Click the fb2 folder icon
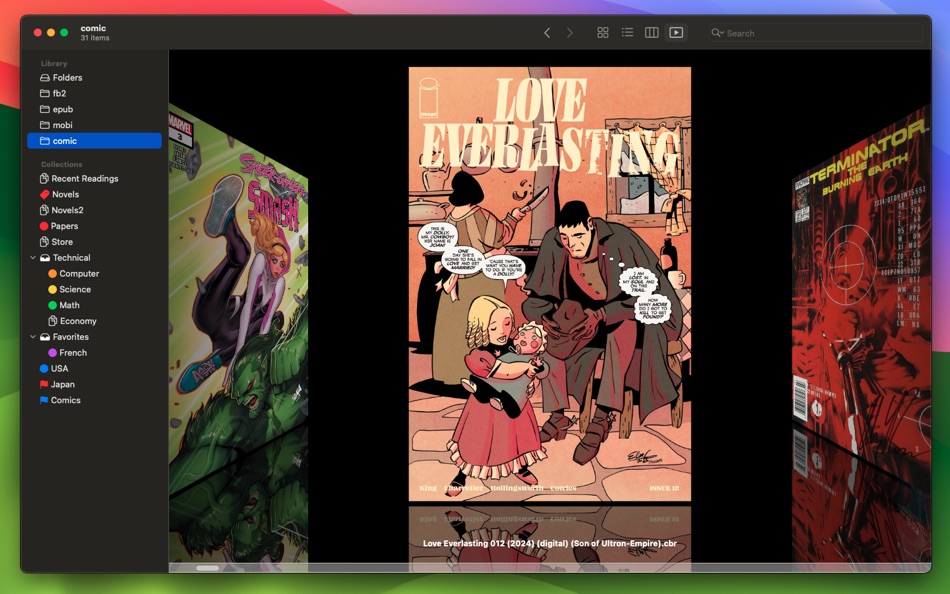This screenshot has width=950, height=594. pos(44,93)
